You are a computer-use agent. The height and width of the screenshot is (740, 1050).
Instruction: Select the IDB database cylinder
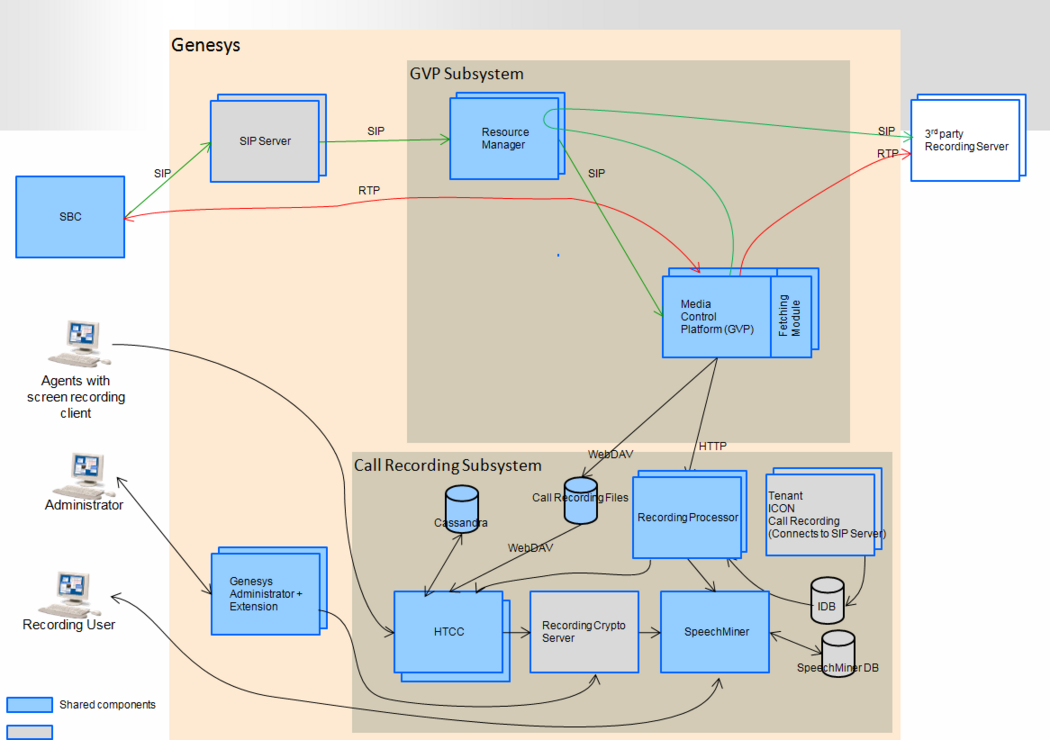[x=828, y=601]
